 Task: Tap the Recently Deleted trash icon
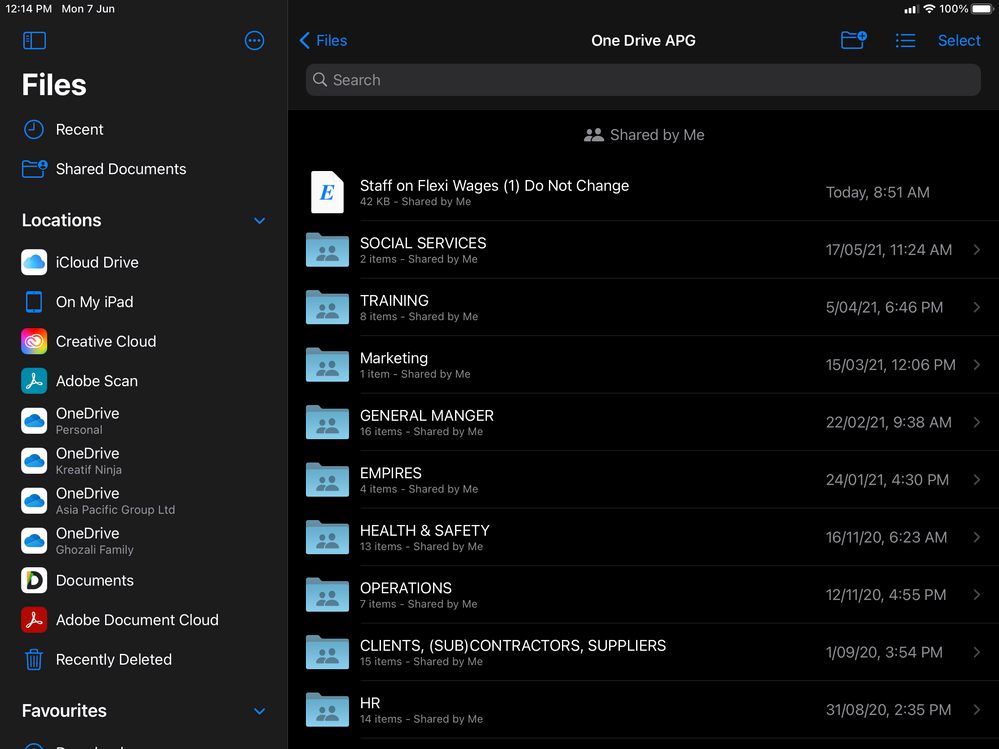point(34,659)
